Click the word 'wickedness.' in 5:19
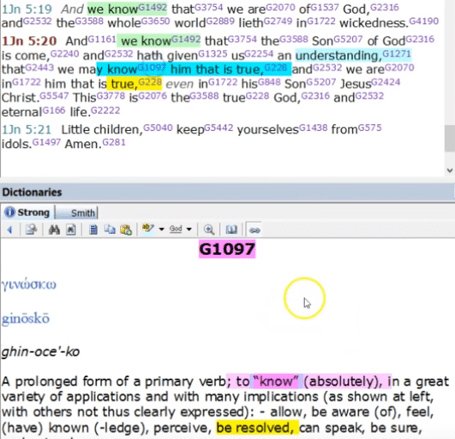Viewport: 455px width, 439px height. coord(374,23)
